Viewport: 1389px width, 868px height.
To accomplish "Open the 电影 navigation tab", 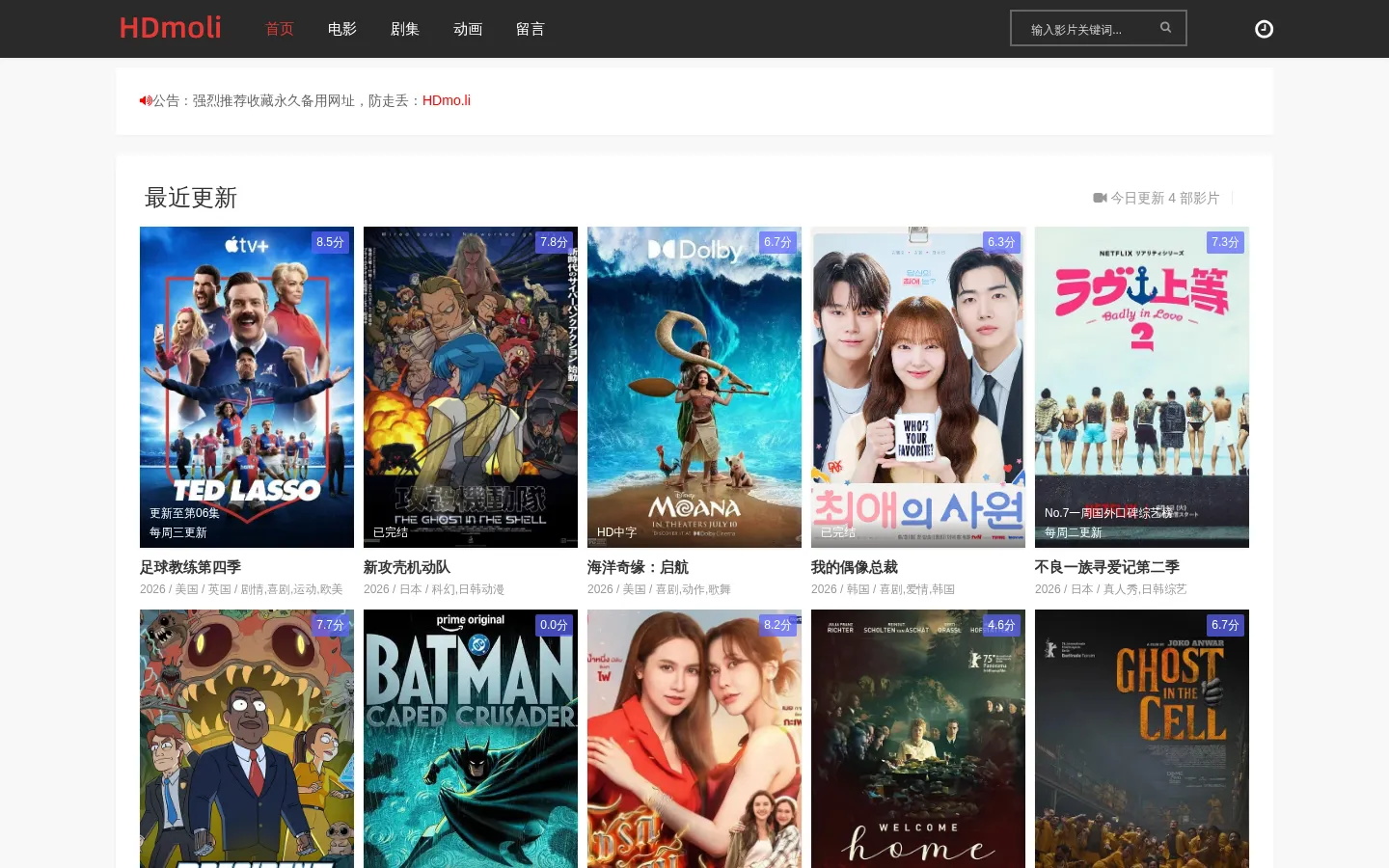I will (342, 29).
